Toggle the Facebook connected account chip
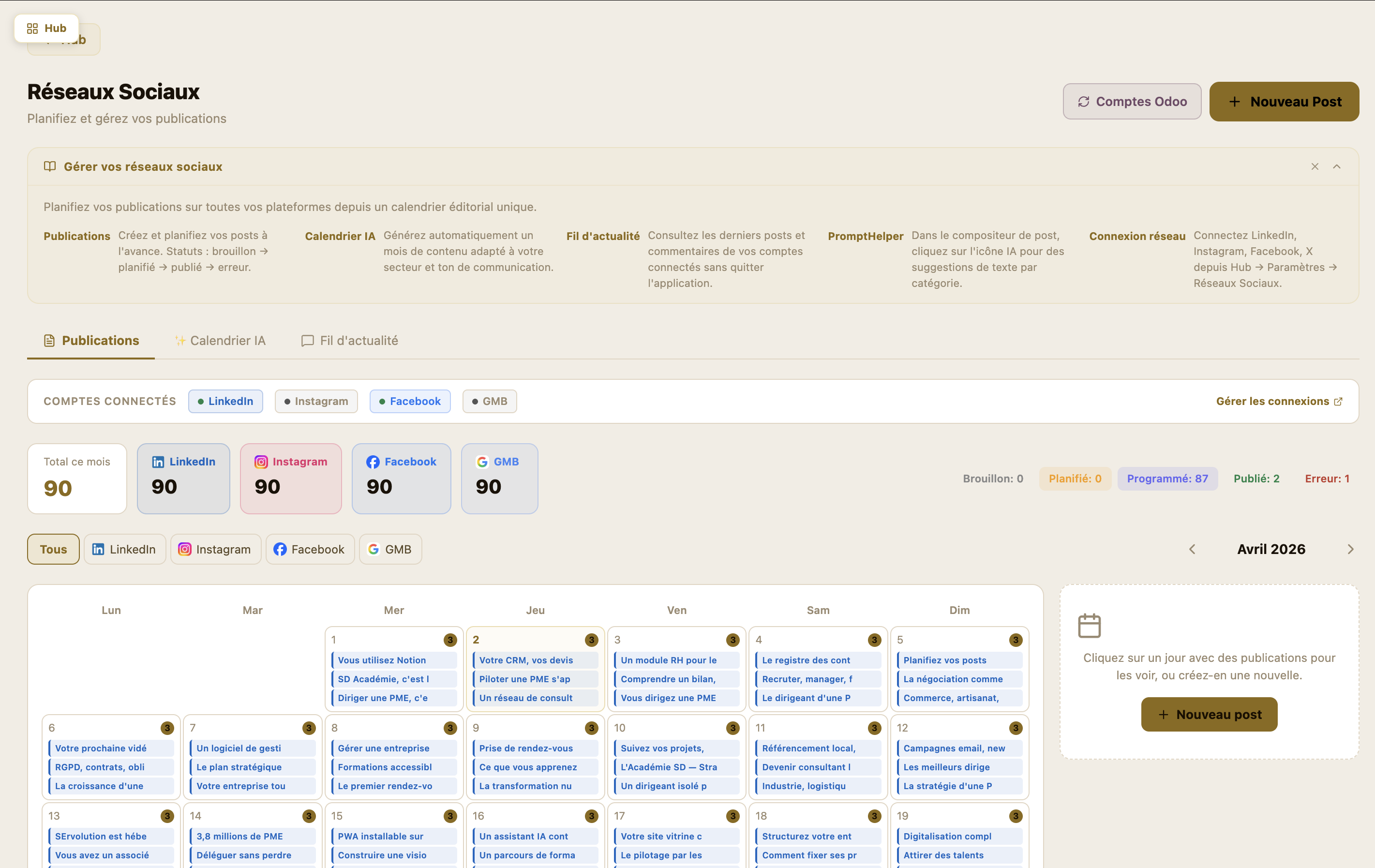 click(410, 401)
